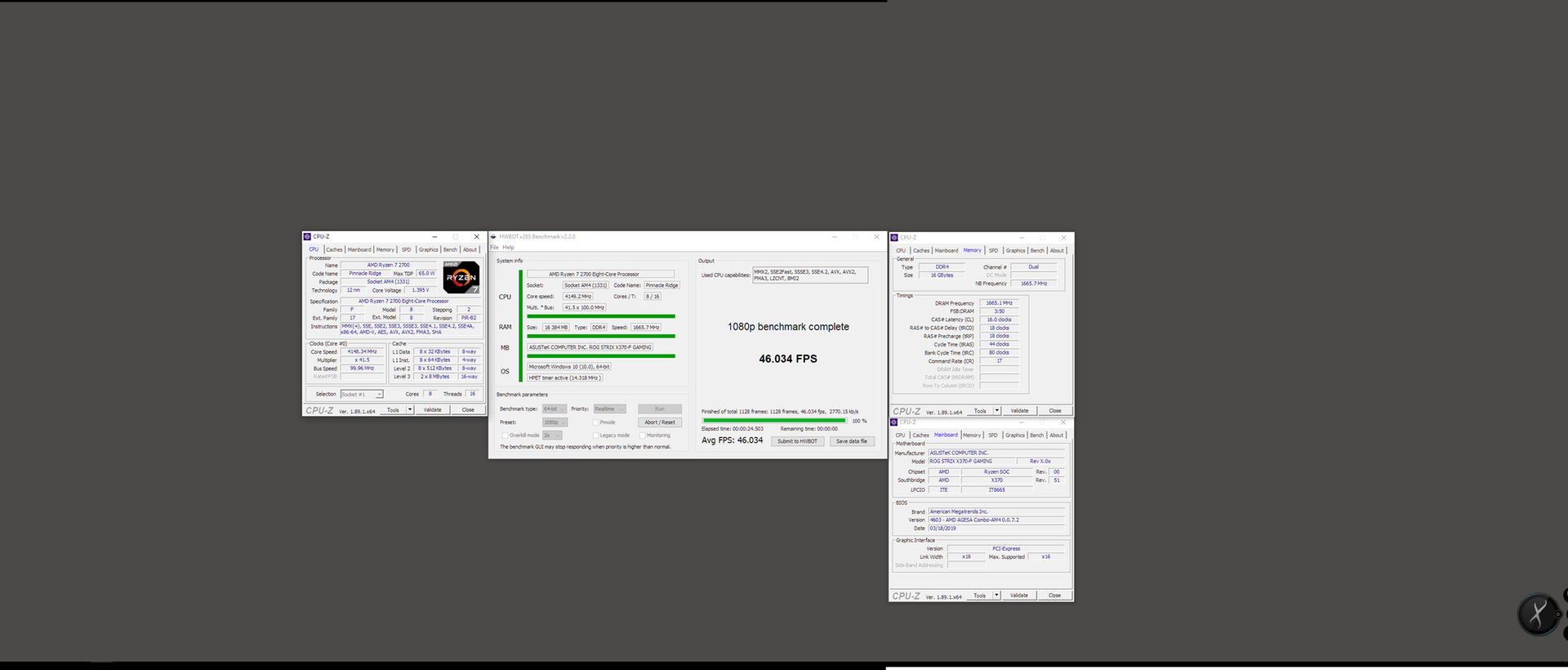Click Submit to HWBOT

(x=797, y=441)
